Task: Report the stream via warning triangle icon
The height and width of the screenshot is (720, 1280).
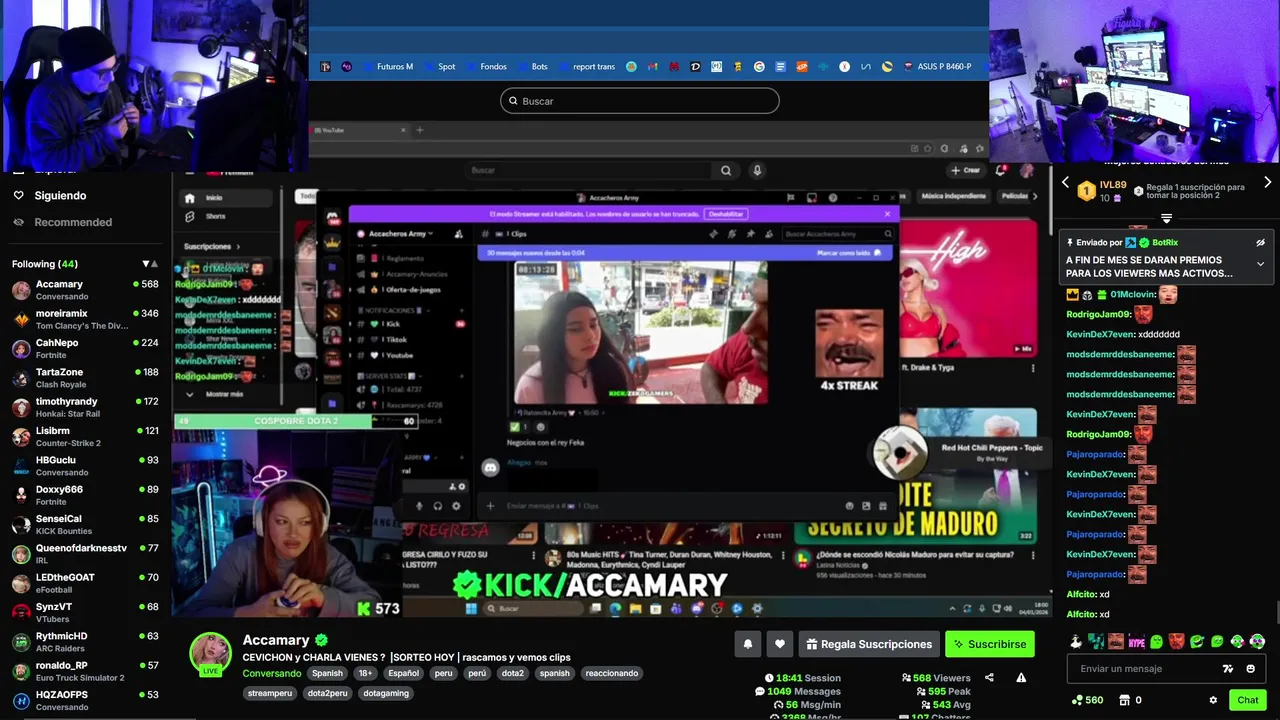Action: point(1021,677)
